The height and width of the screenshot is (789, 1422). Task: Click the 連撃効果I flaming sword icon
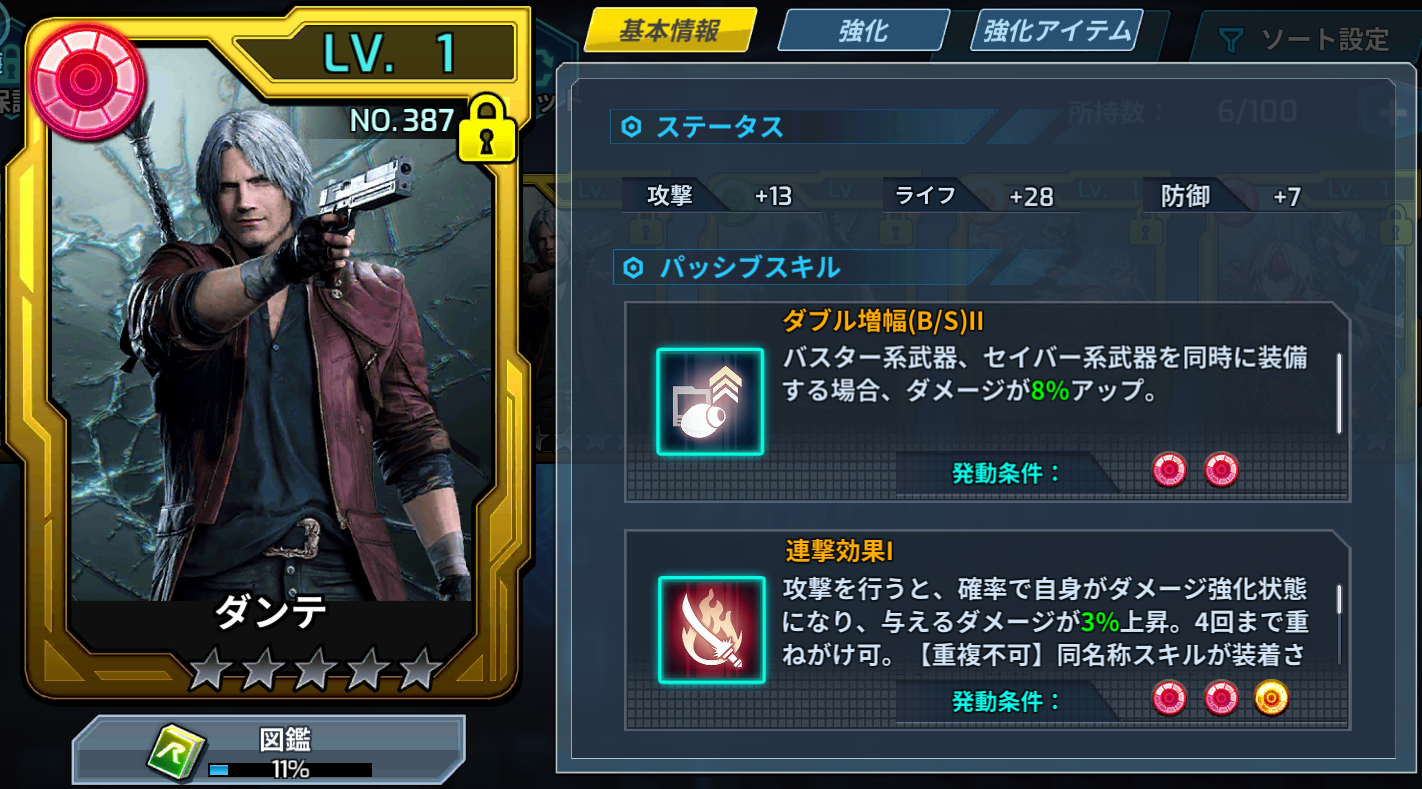[711, 630]
